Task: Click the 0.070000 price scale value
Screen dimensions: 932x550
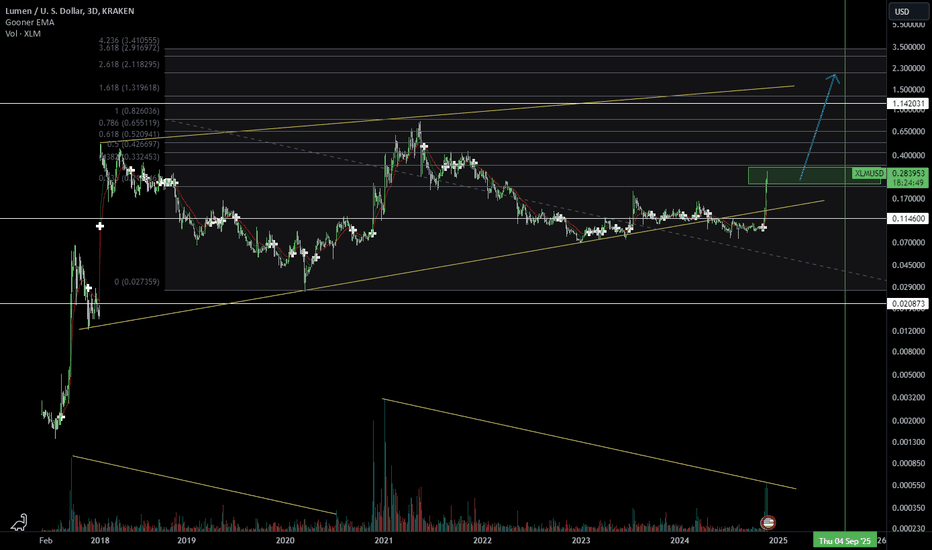Action: [908, 243]
